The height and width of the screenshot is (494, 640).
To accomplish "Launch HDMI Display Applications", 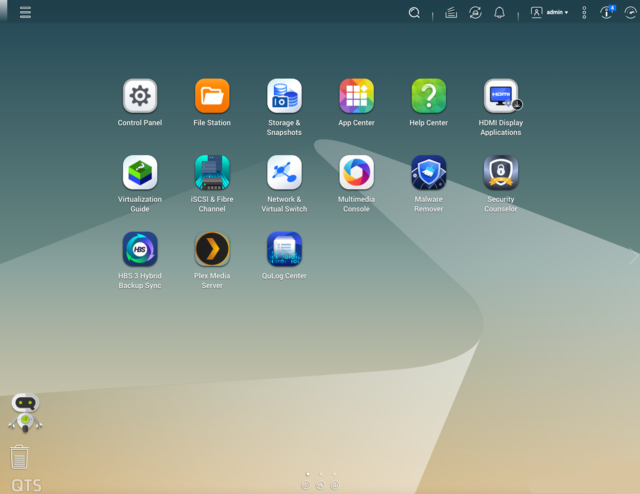I will click(x=501, y=96).
